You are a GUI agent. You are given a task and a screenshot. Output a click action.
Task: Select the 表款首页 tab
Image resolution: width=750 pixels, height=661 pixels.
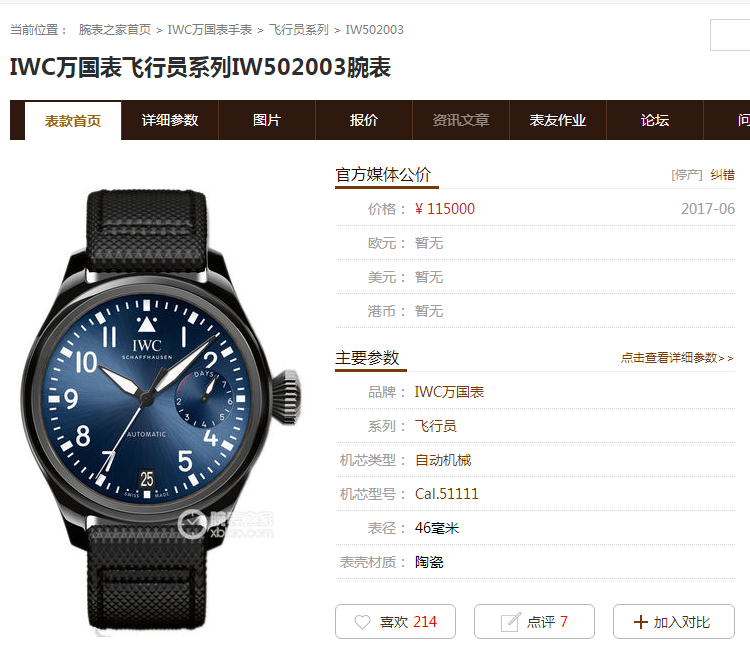tap(73, 121)
